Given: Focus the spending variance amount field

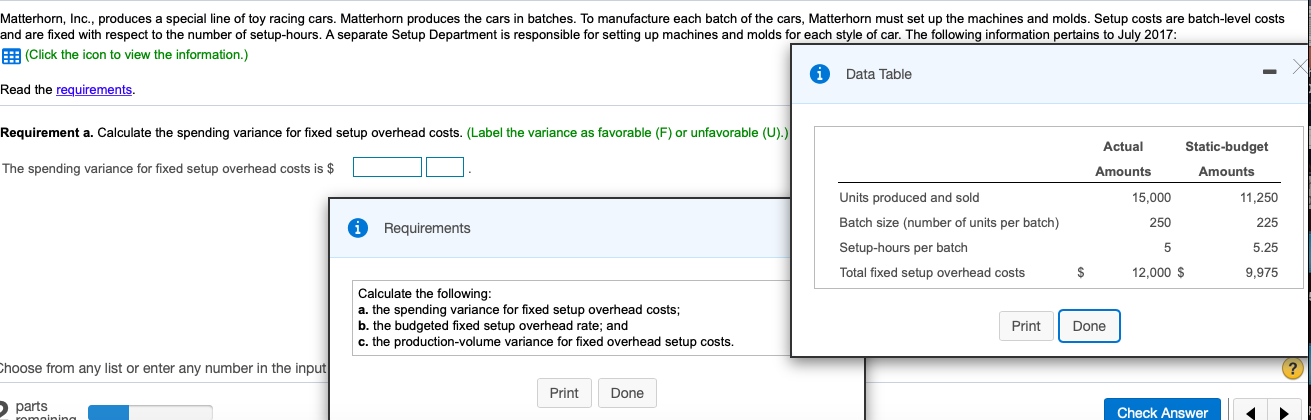Looking at the screenshot, I should pyautogui.click(x=387, y=168).
